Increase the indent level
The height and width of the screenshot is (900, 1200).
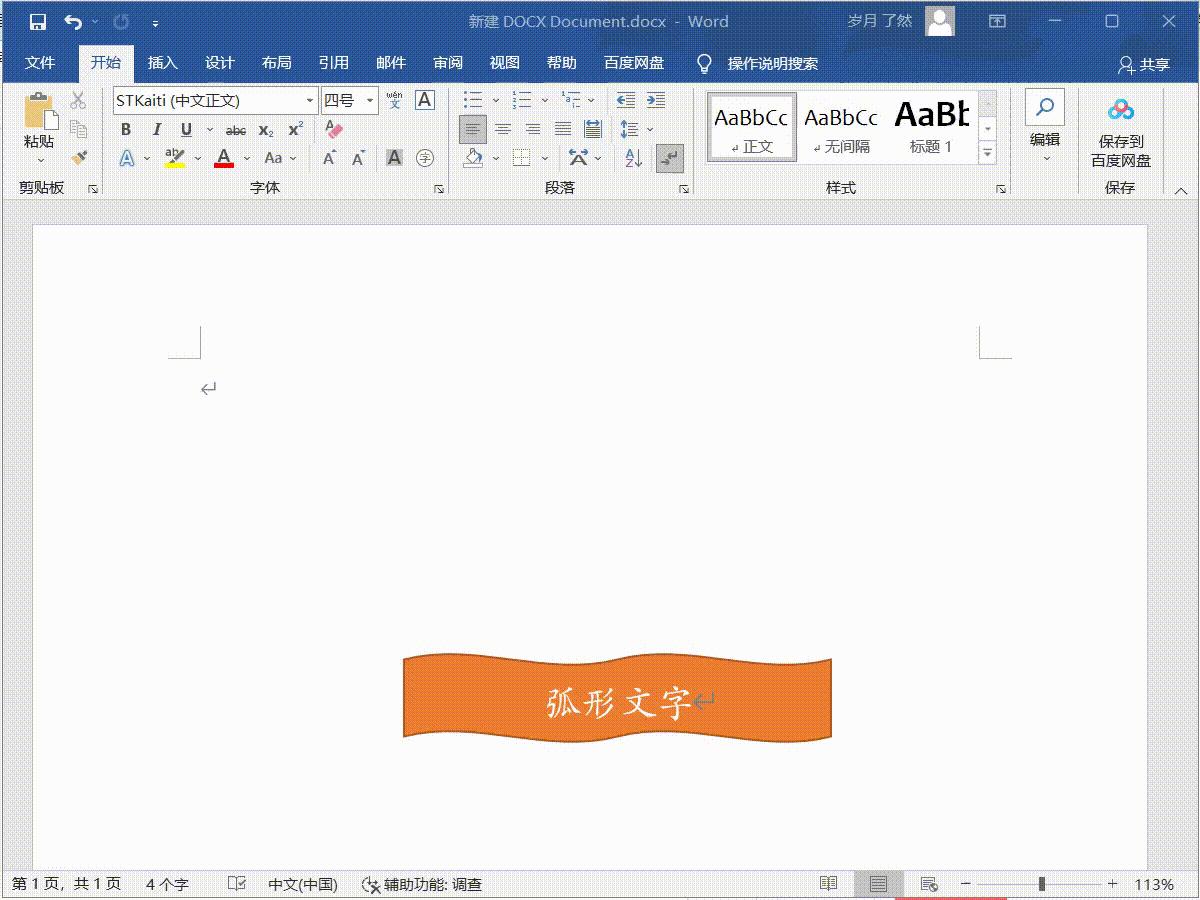point(655,99)
